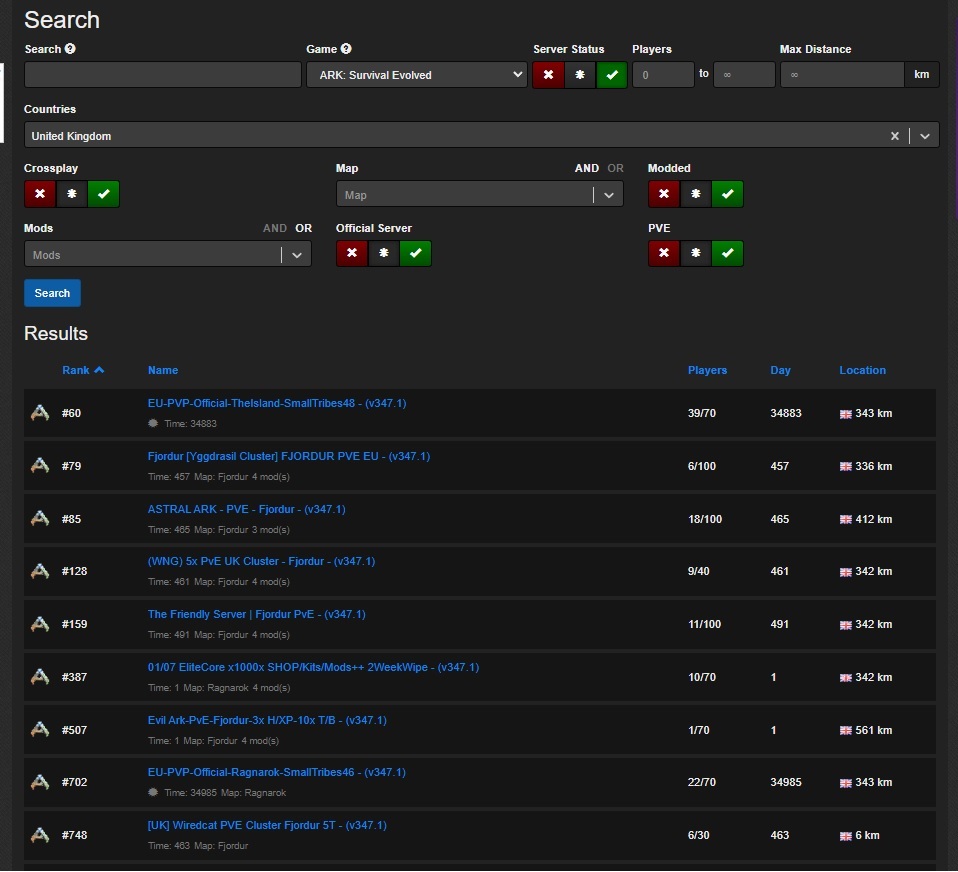Set Server Status filter to offline (red X)

(548, 75)
